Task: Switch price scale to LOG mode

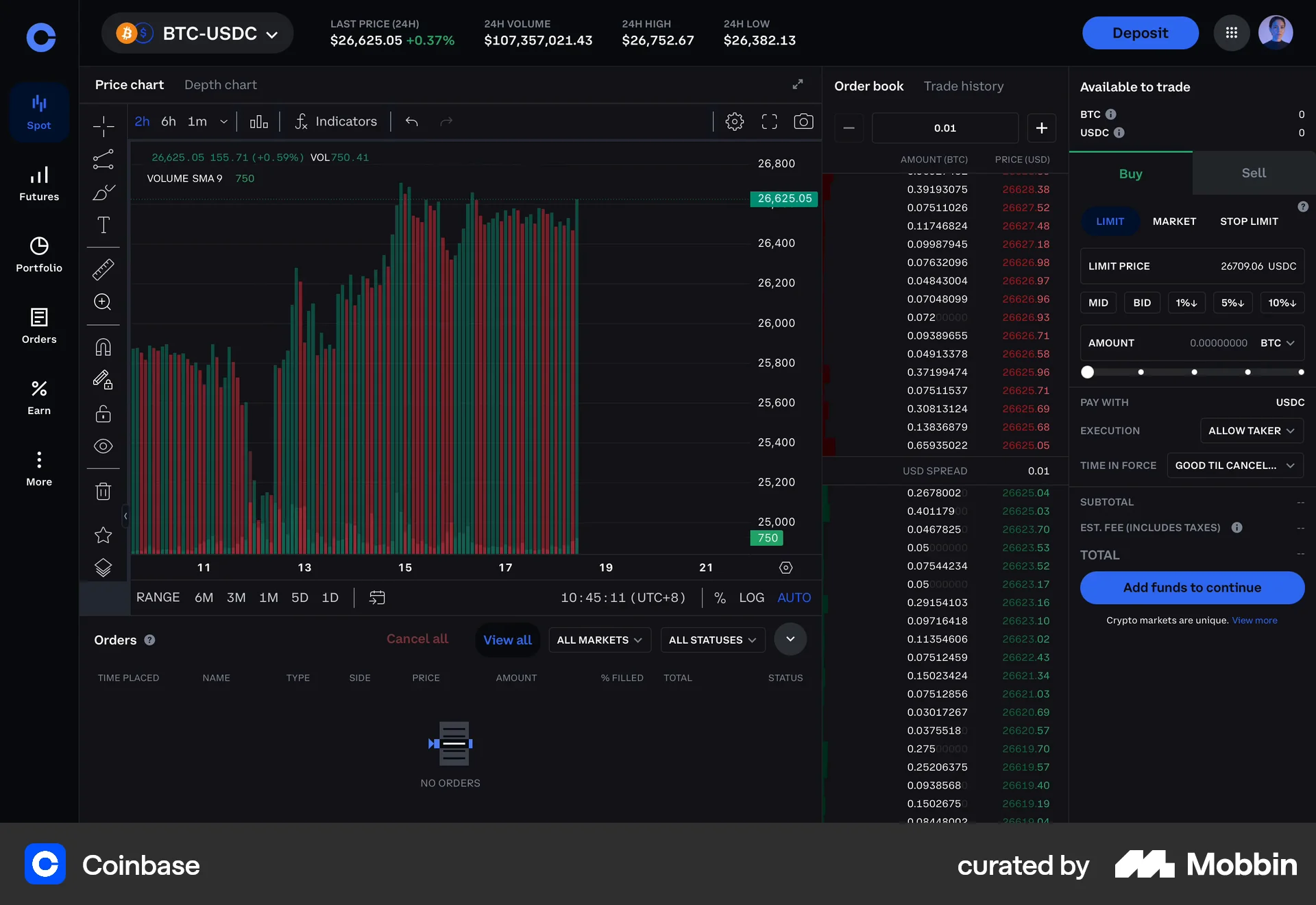Action: tap(752, 597)
